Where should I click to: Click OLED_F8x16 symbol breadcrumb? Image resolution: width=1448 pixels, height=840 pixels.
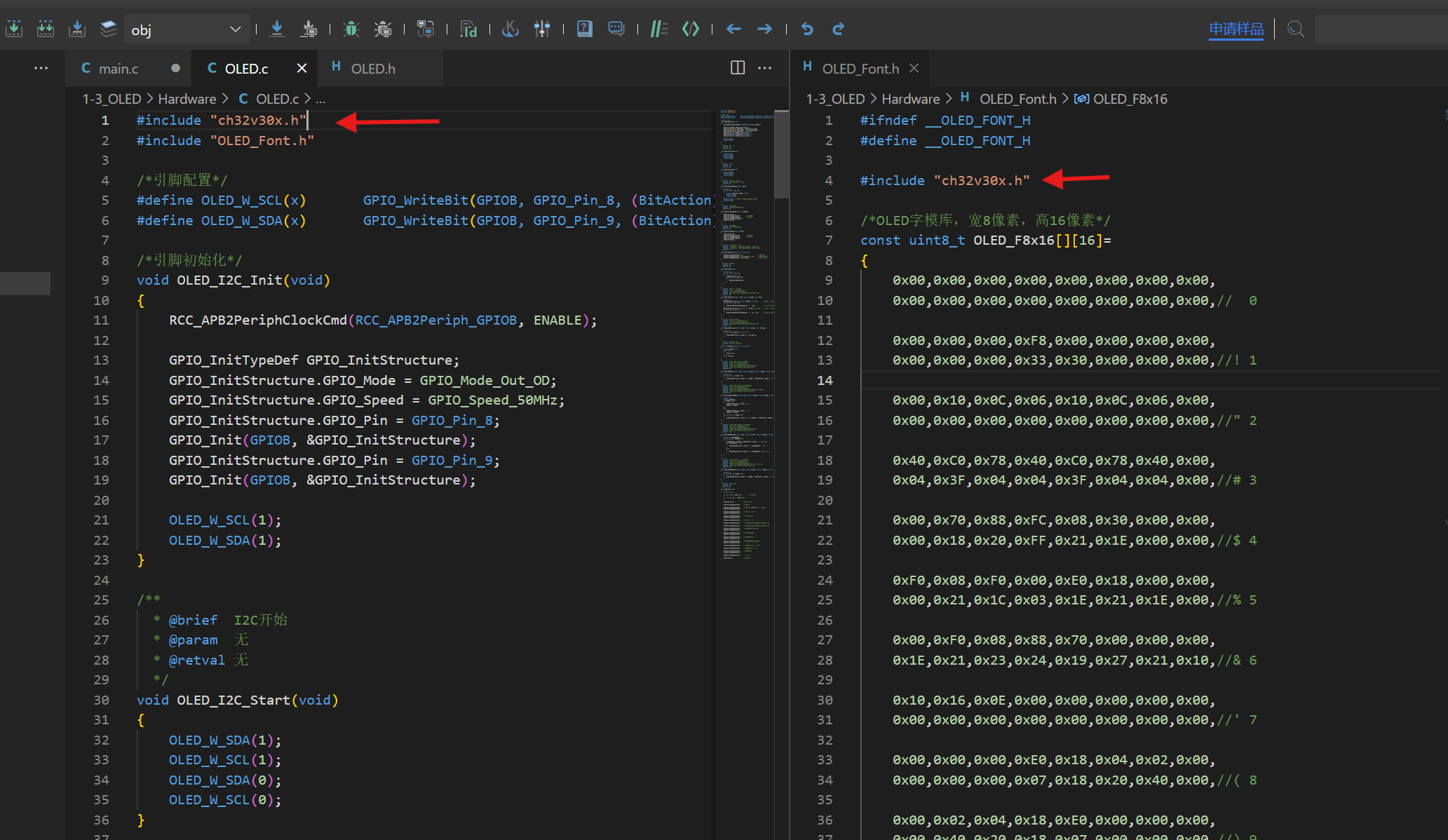1130,99
